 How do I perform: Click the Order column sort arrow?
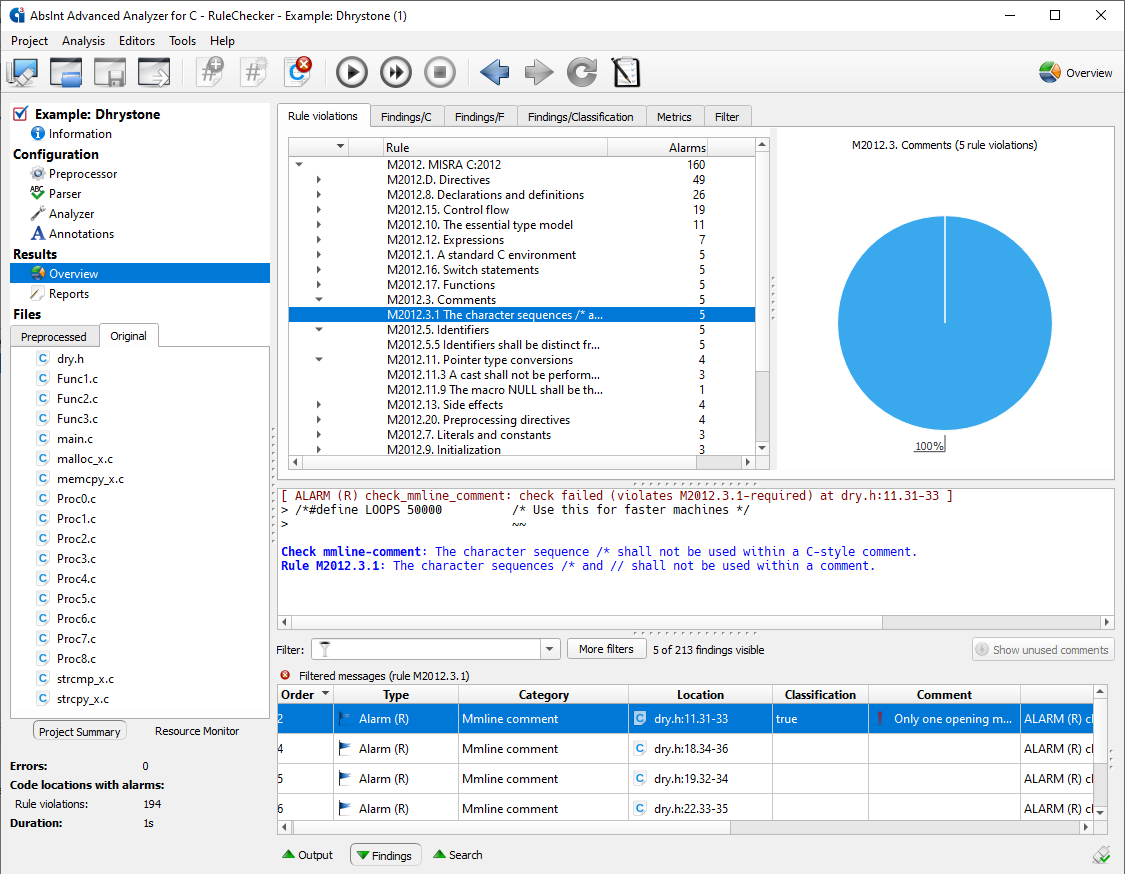point(326,694)
